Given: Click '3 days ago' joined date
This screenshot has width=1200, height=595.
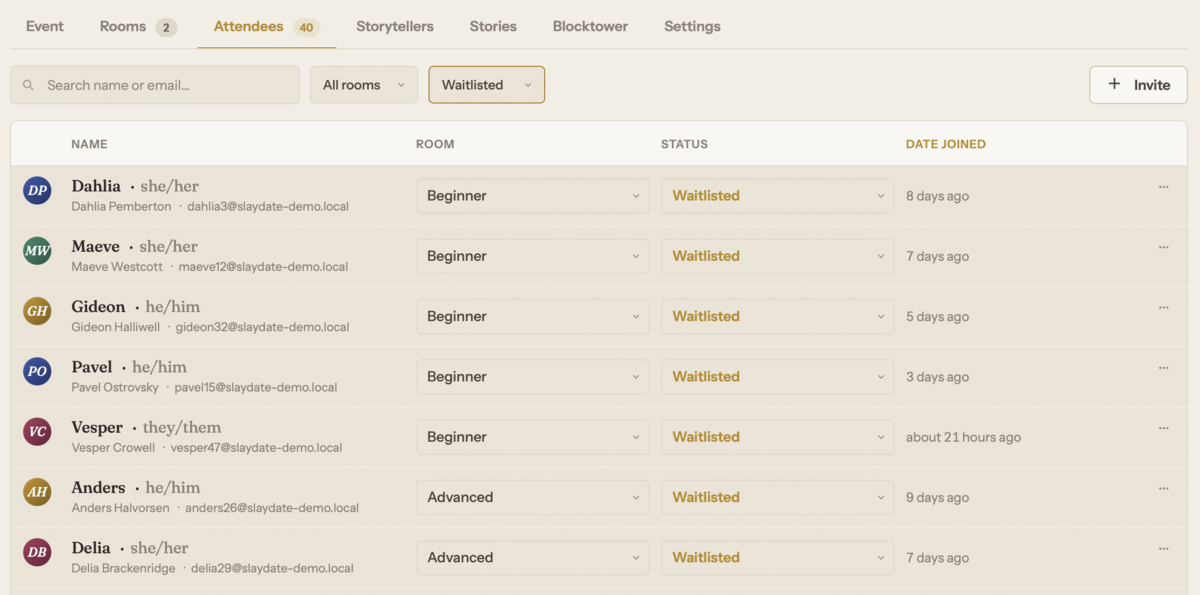Looking at the screenshot, I should tap(937, 377).
